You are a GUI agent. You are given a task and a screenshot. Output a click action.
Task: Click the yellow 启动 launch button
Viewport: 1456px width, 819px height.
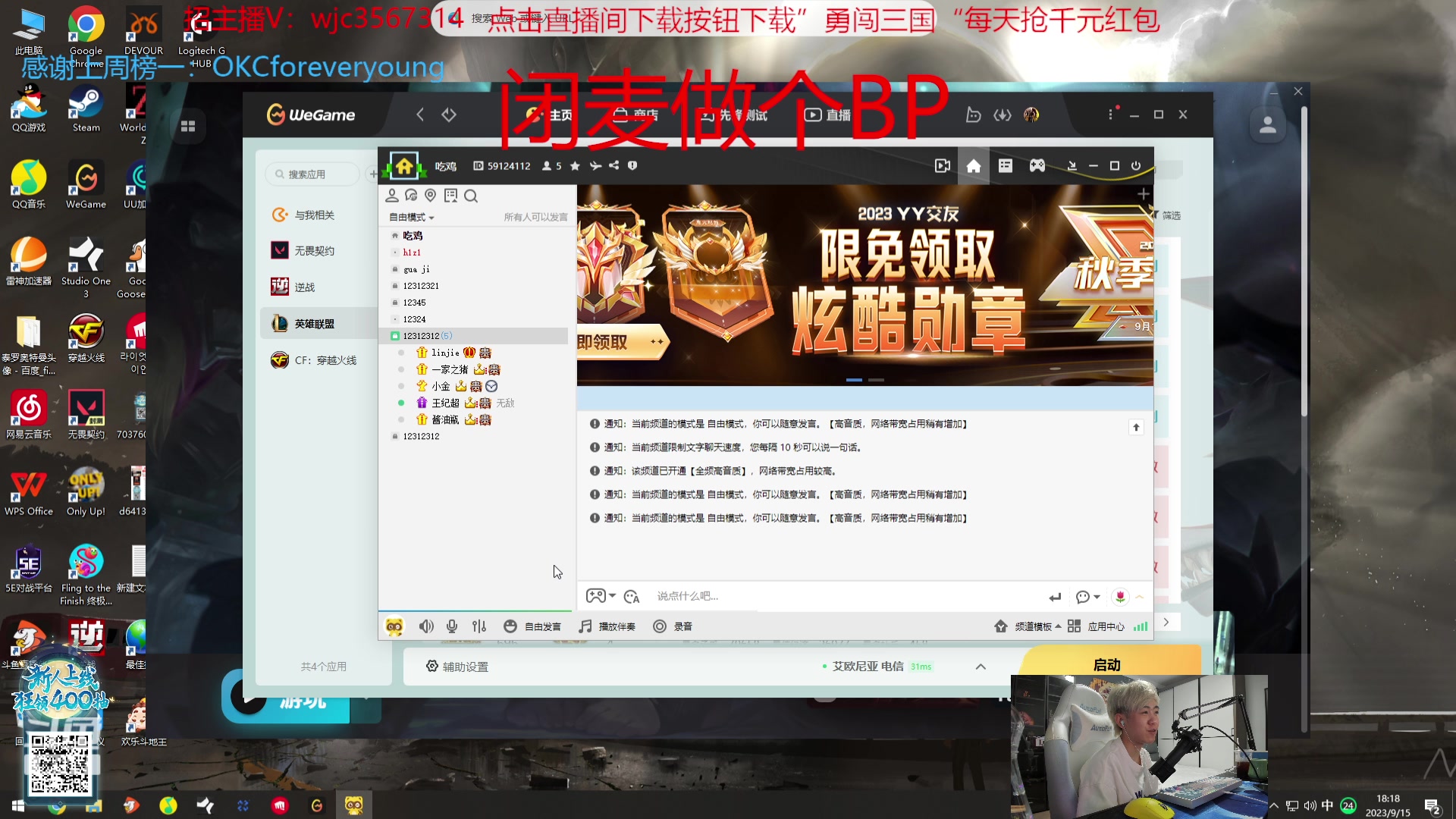pos(1106,664)
